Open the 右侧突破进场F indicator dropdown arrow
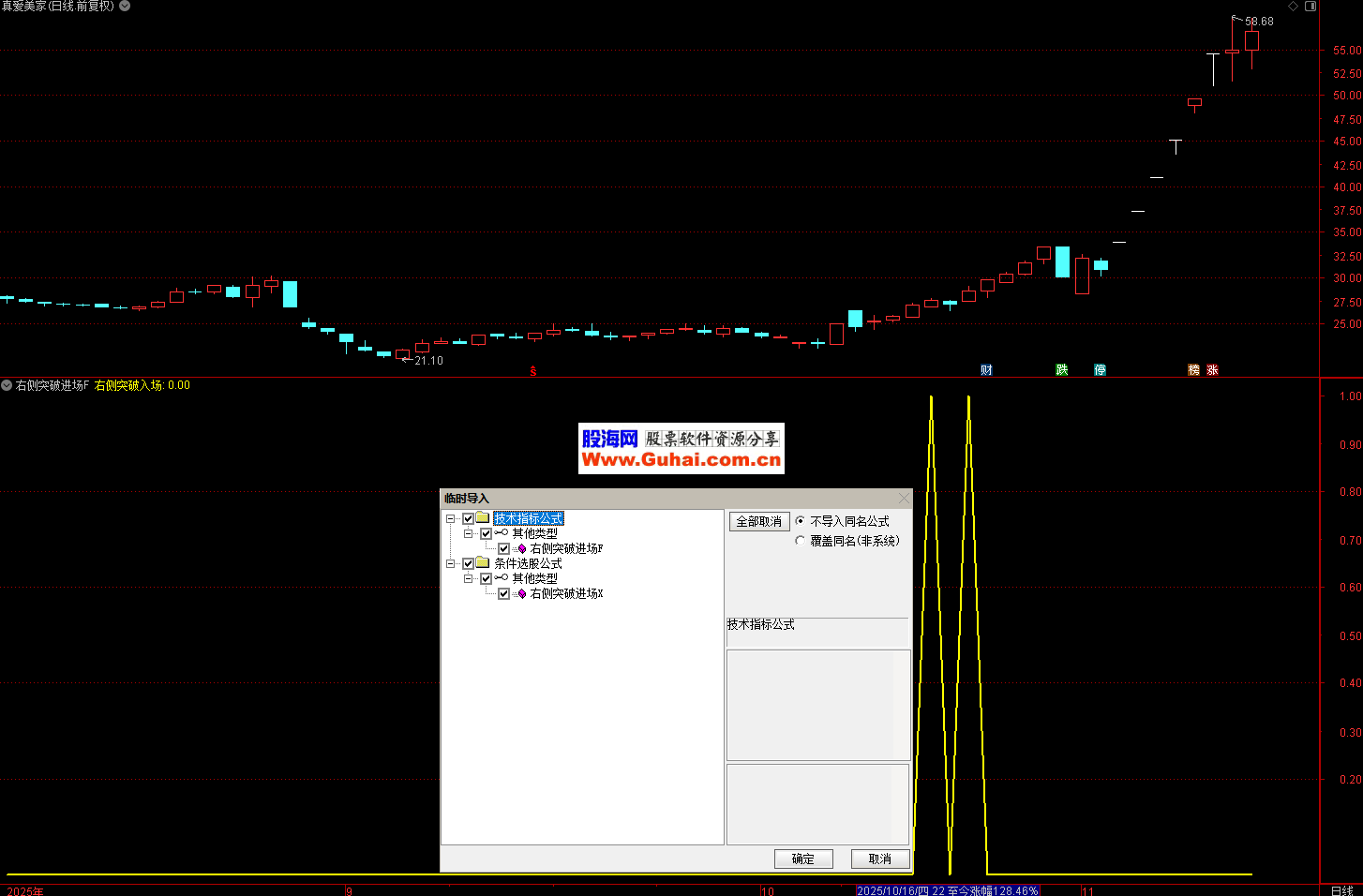 7,385
